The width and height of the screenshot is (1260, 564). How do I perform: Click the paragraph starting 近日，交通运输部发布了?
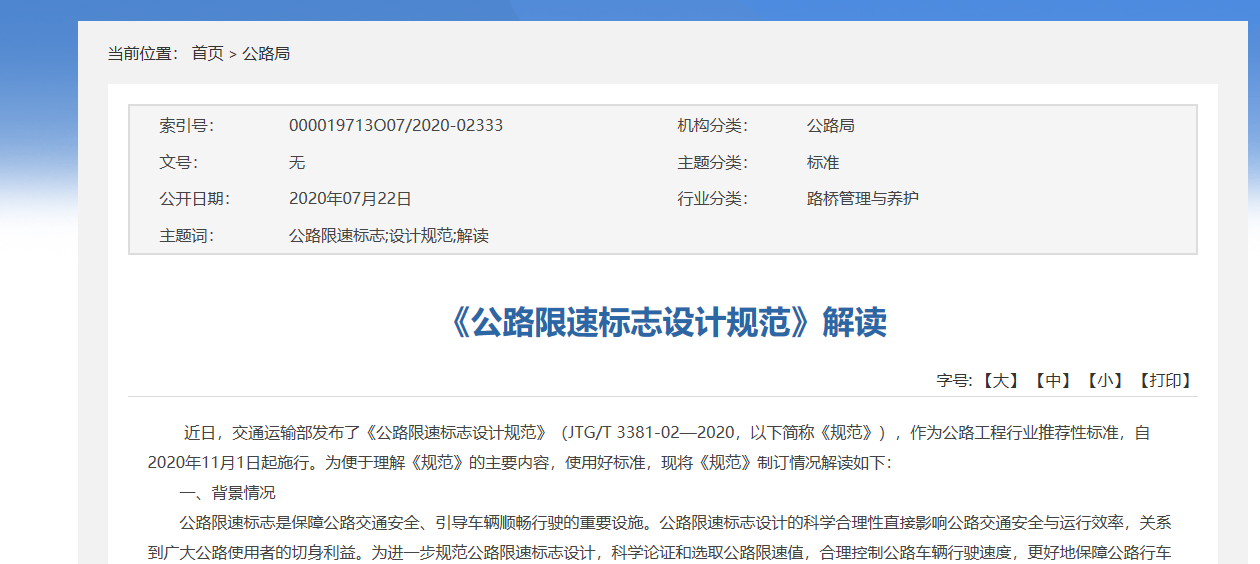tap(667, 433)
